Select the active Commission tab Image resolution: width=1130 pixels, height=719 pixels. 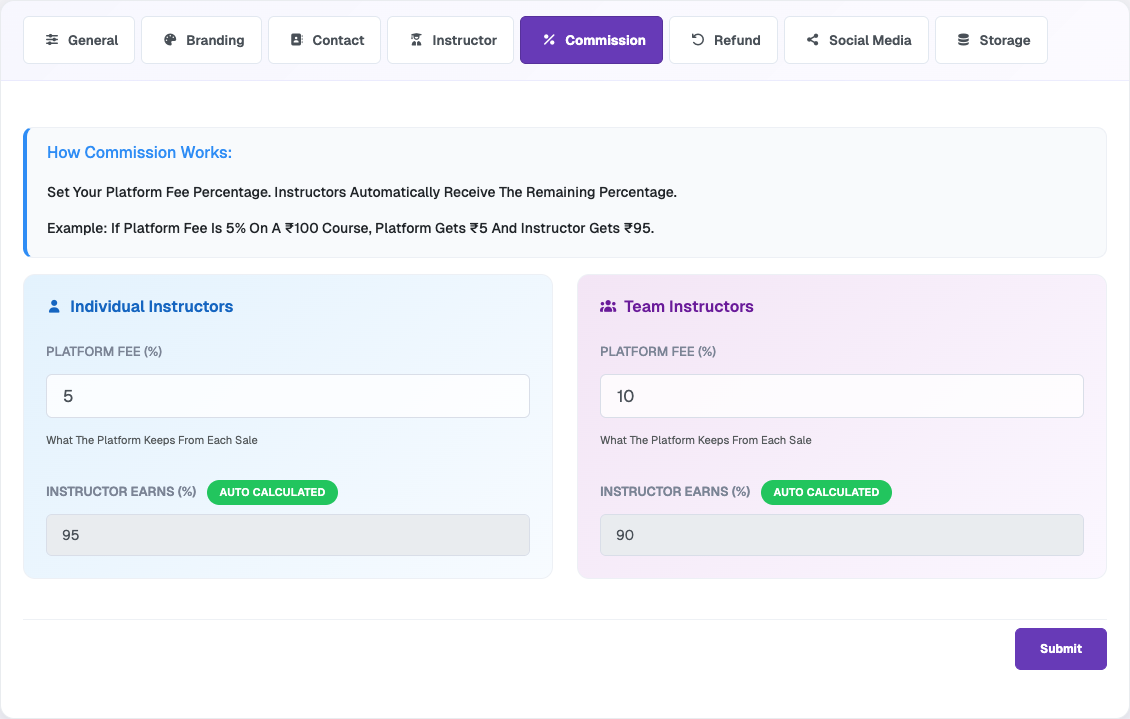[x=592, y=40]
